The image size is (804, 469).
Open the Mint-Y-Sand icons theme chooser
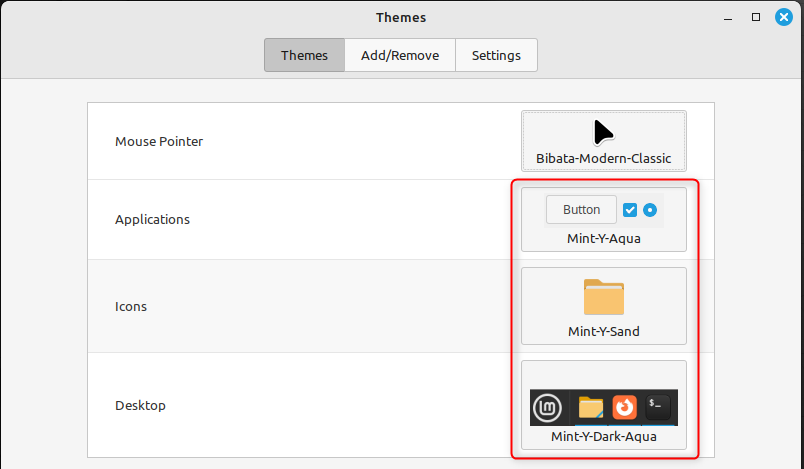pos(604,306)
